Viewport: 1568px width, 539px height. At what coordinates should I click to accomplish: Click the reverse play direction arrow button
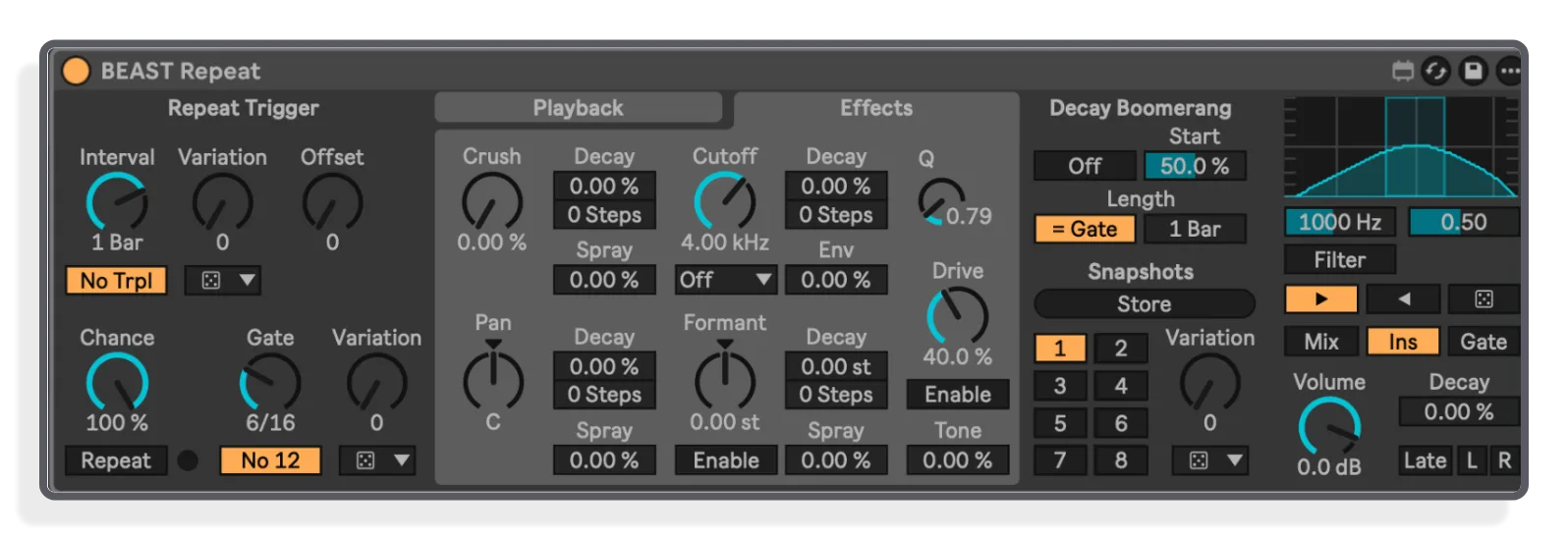[x=1403, y=298]
